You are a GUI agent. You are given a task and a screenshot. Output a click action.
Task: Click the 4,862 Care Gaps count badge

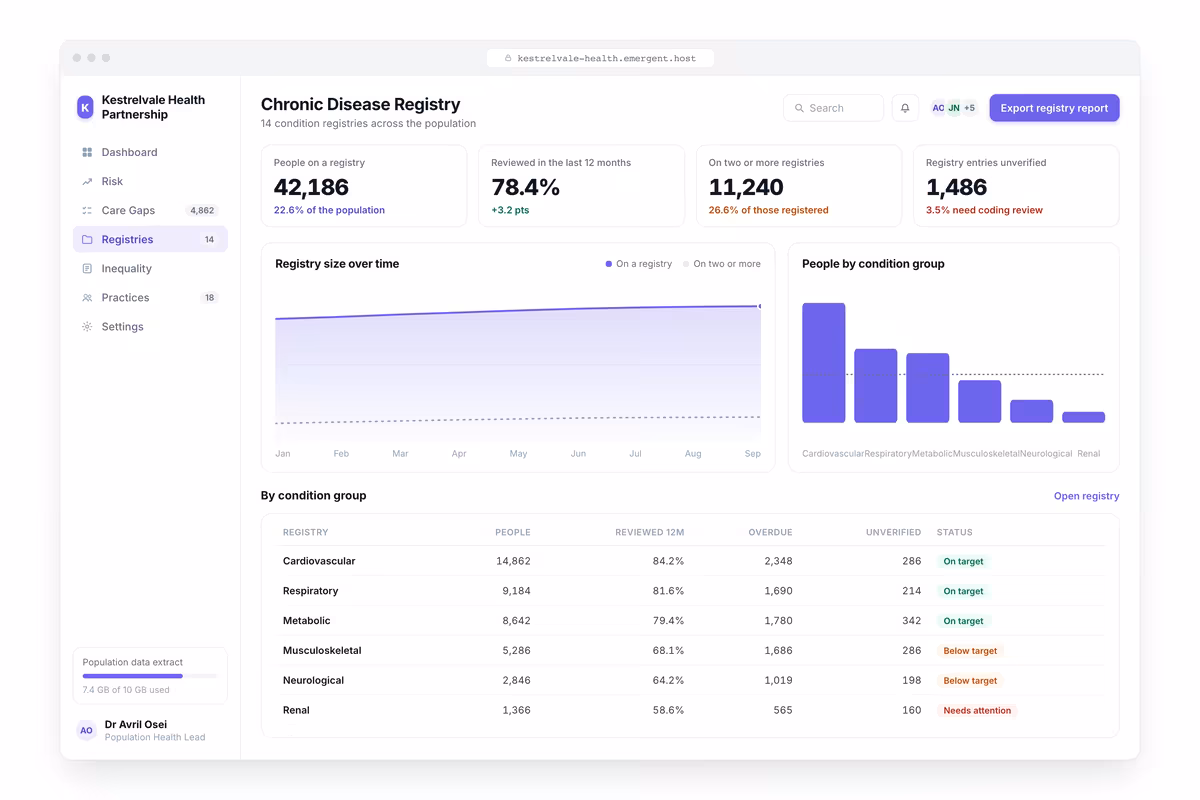pos(202,210)
